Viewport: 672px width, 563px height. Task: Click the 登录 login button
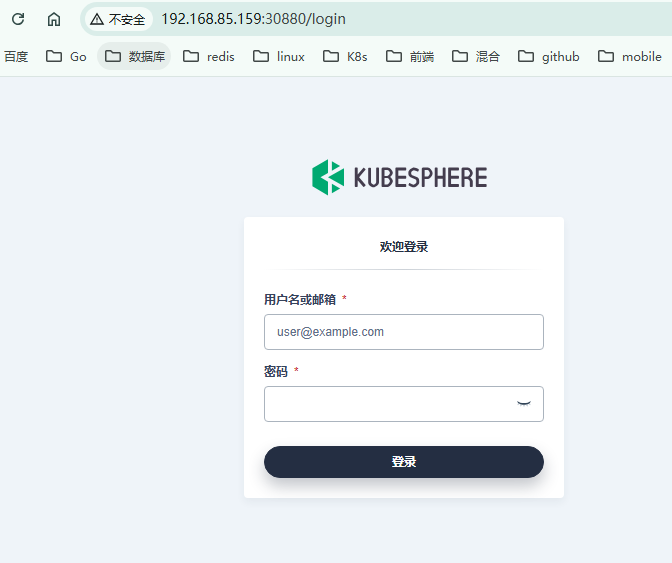tap(404, 462)
